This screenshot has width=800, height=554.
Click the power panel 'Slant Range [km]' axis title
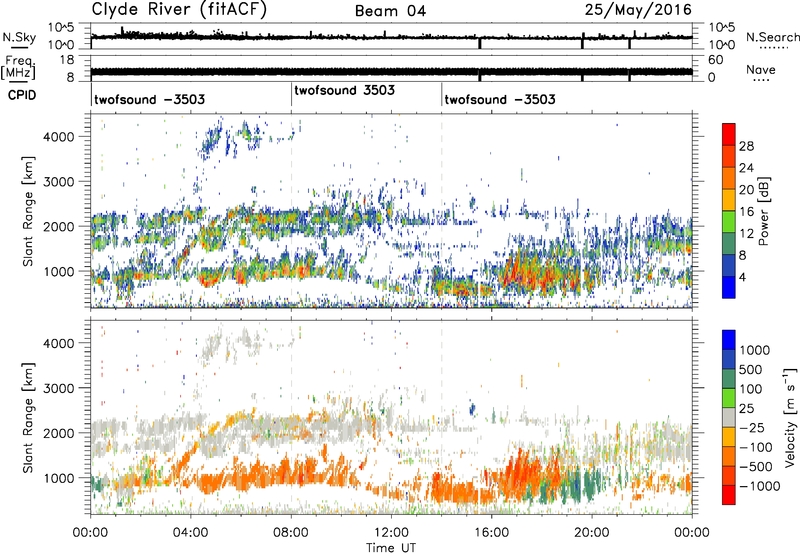(x=28, y=211)
